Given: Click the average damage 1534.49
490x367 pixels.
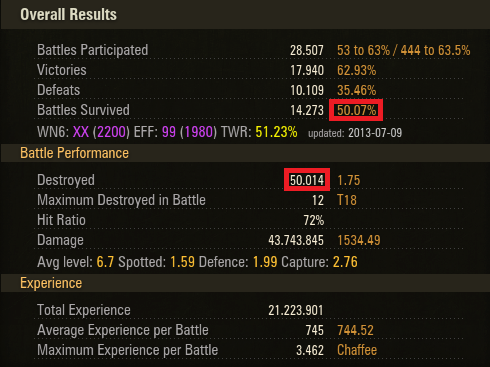Looking at the screenshot, I should point(359,240).
